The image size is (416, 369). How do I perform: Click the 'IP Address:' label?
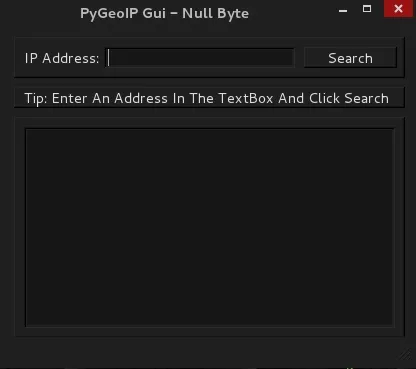(x=62, y=58)
